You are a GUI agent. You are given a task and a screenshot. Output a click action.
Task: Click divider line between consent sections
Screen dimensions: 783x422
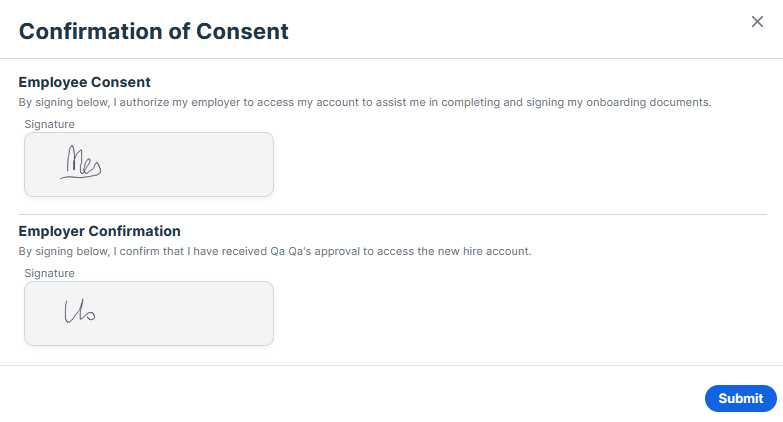click(x=392, y=214)
